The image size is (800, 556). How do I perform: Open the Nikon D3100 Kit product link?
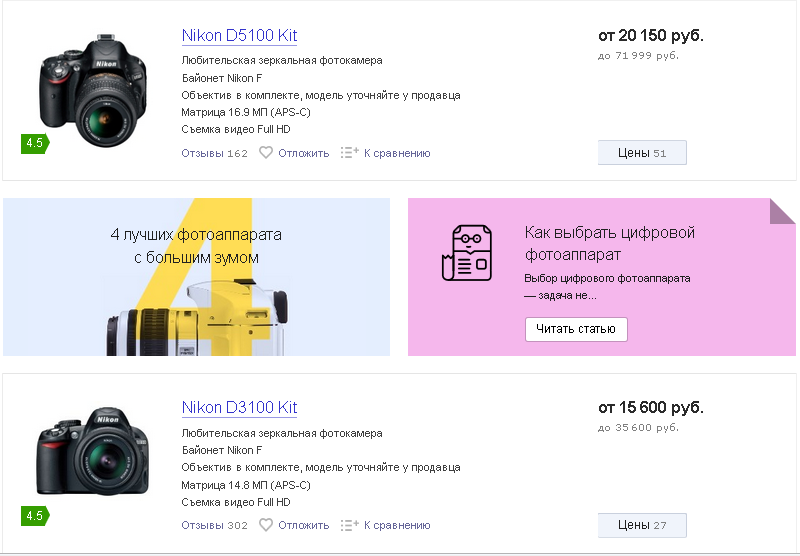tap(239, 407)
